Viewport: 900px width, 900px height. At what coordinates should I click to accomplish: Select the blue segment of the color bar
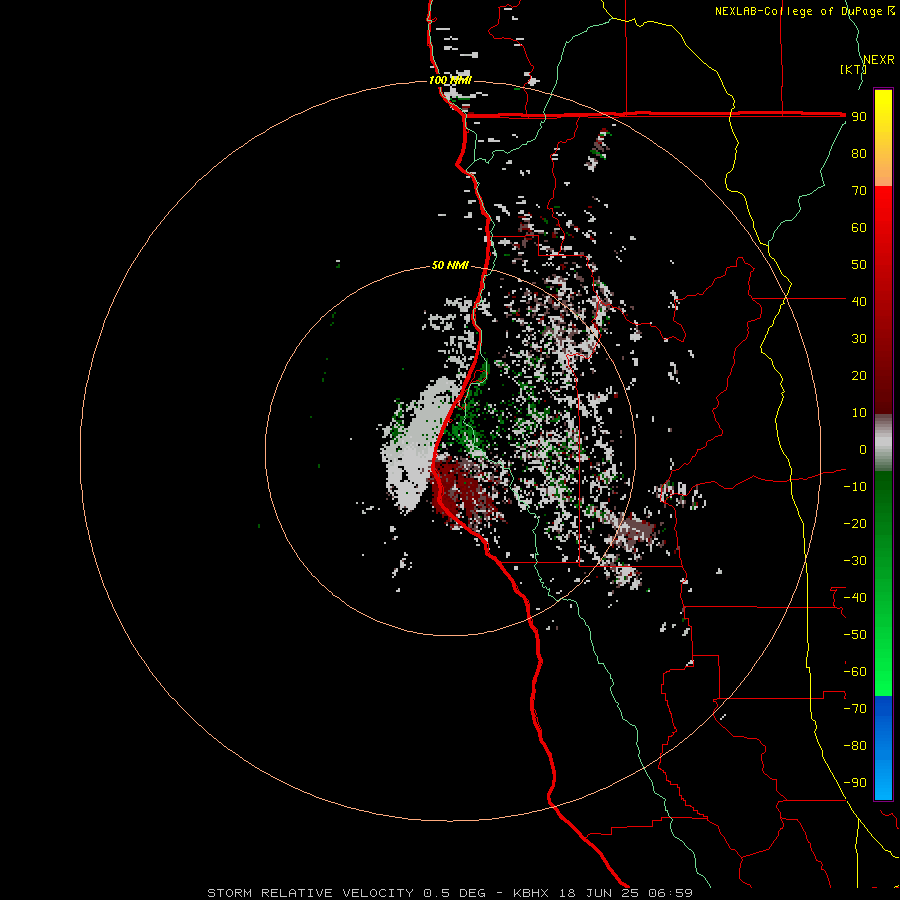point(883,747)
